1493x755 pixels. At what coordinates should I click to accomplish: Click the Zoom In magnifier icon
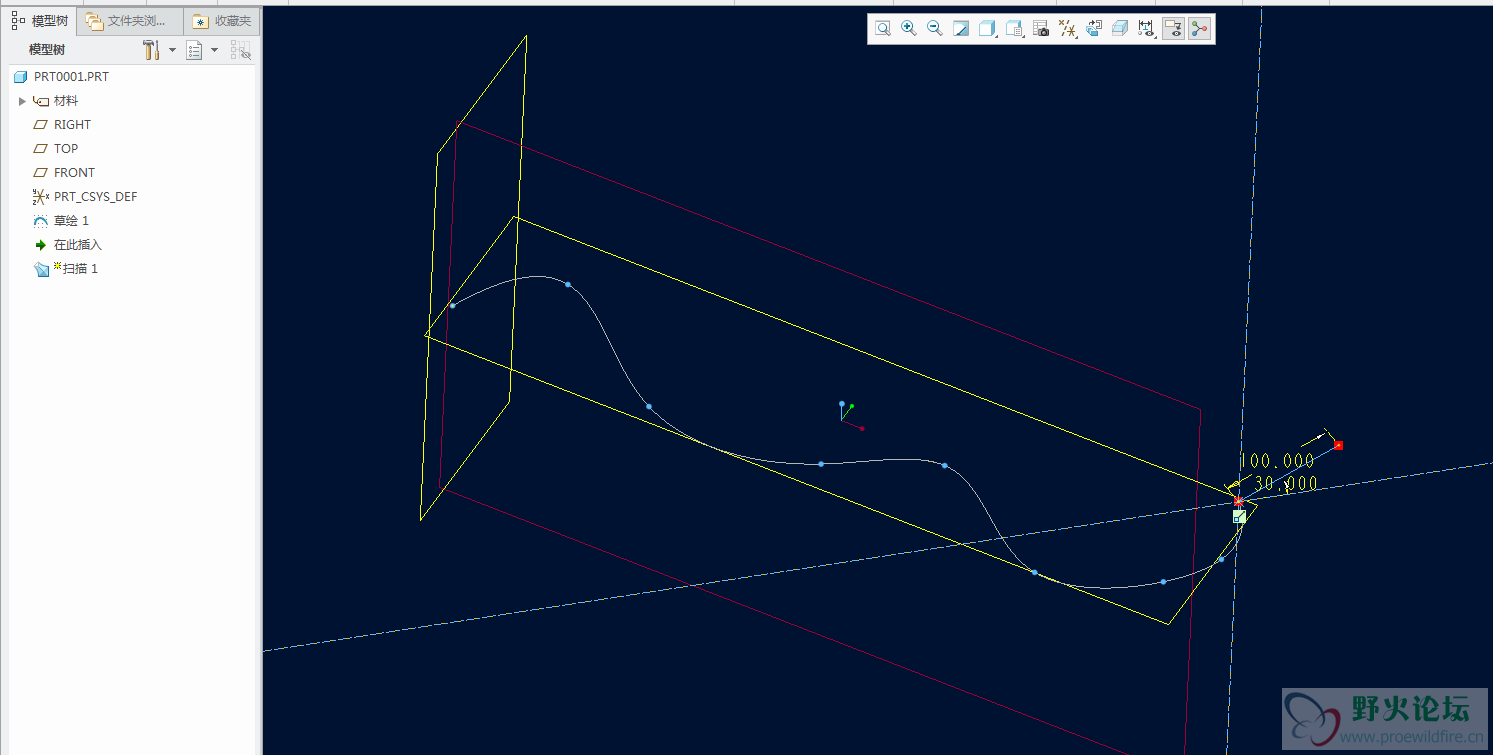coord(909,29)
